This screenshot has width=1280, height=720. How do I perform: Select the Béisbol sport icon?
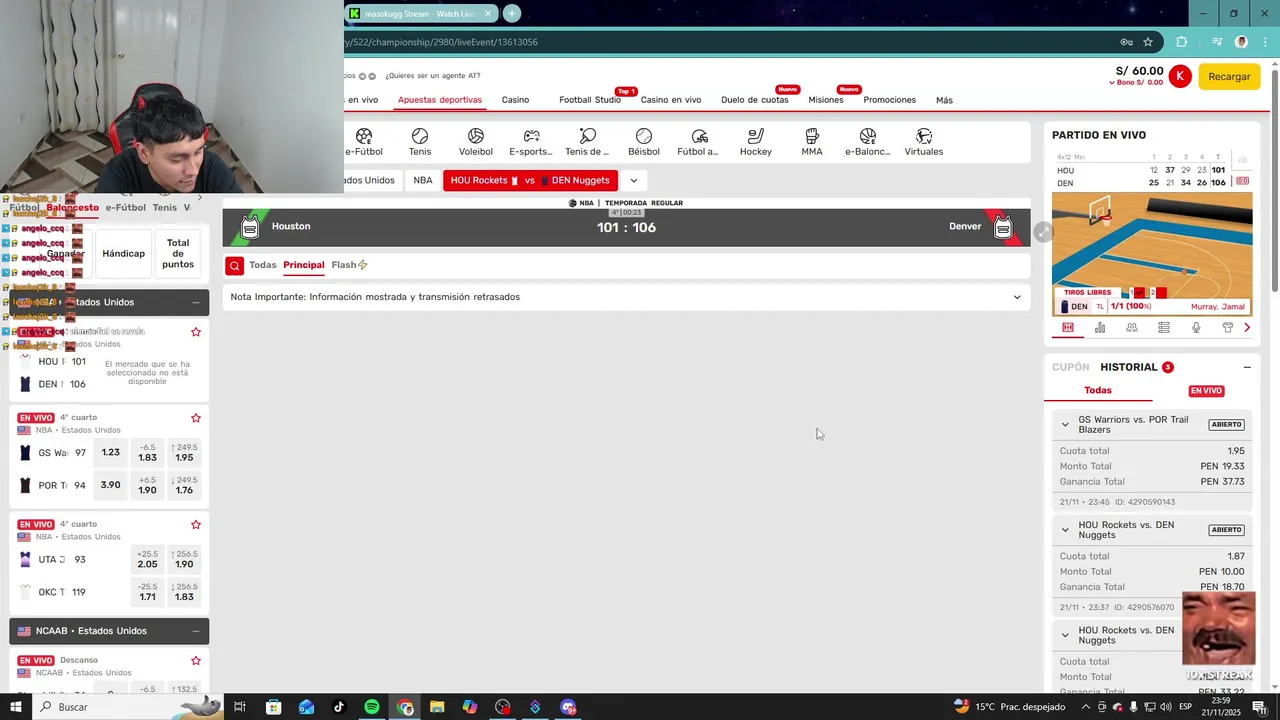(644, 142)
